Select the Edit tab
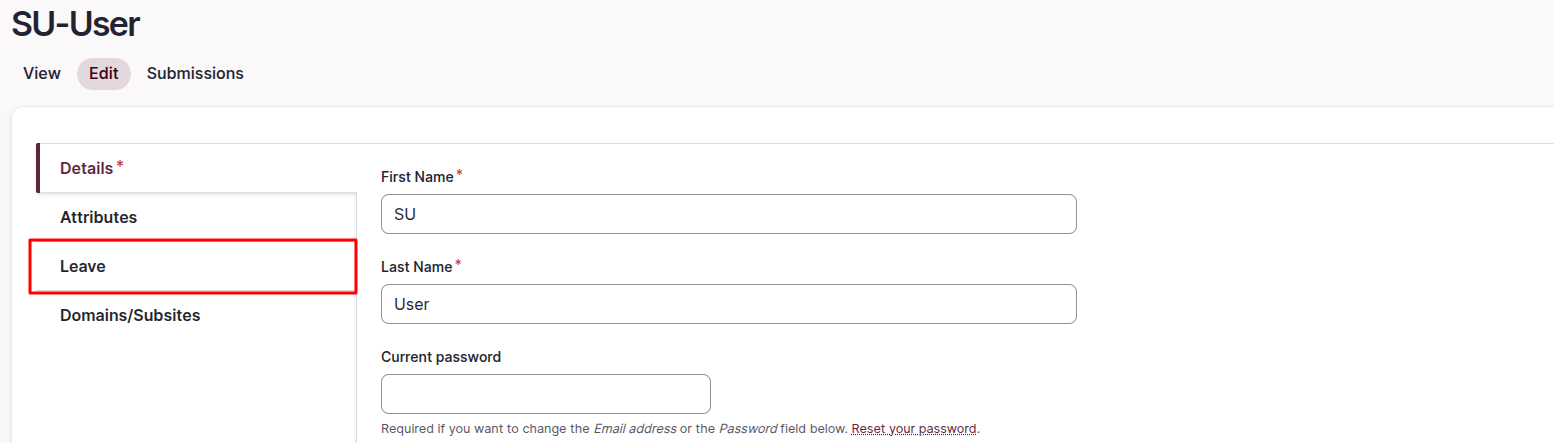The image size is (1554, 443). click(x=103, y=73)
